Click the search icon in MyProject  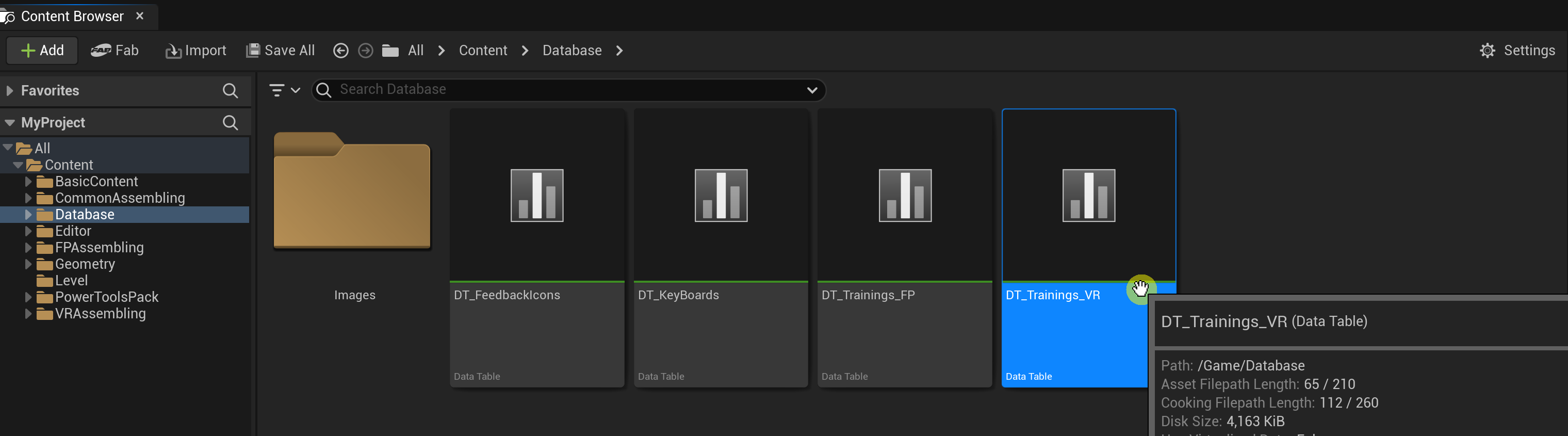point(230,122)
